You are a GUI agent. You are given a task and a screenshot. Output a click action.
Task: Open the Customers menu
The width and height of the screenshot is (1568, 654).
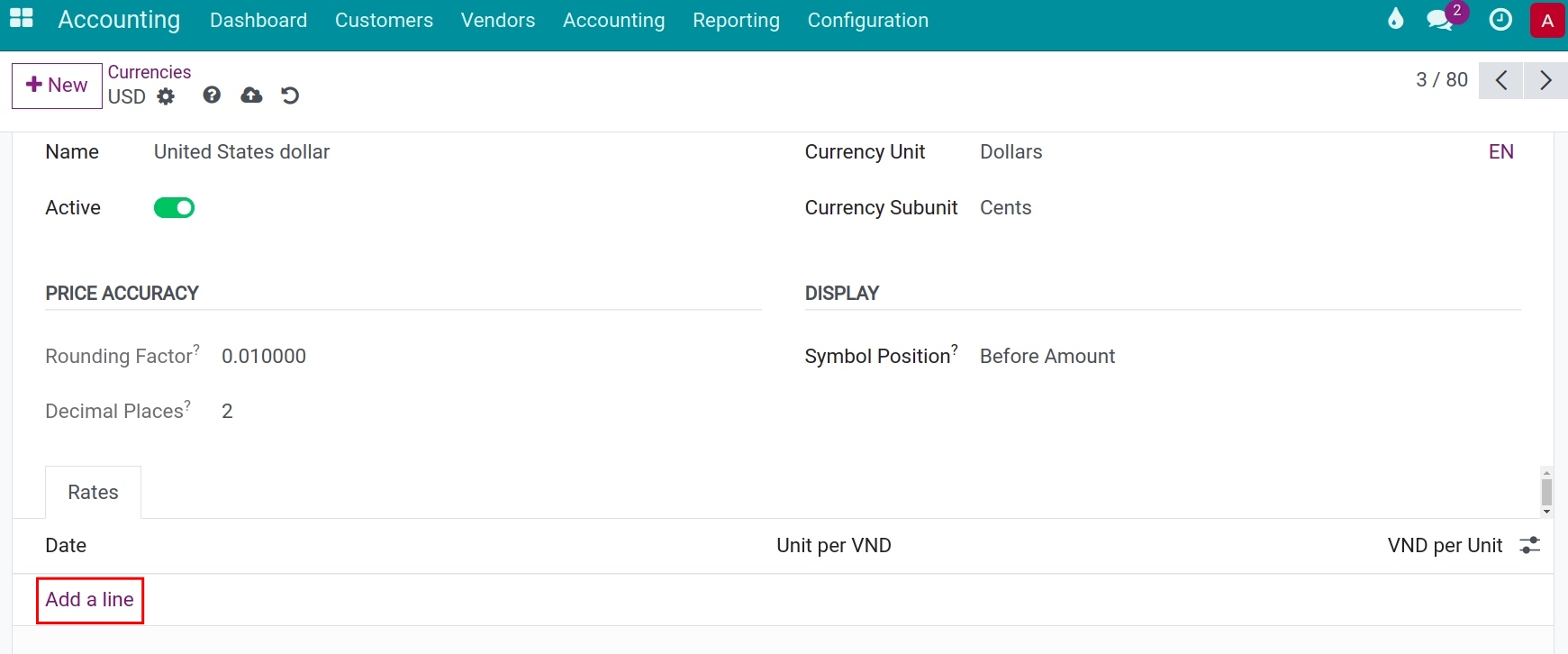(384, 20)
